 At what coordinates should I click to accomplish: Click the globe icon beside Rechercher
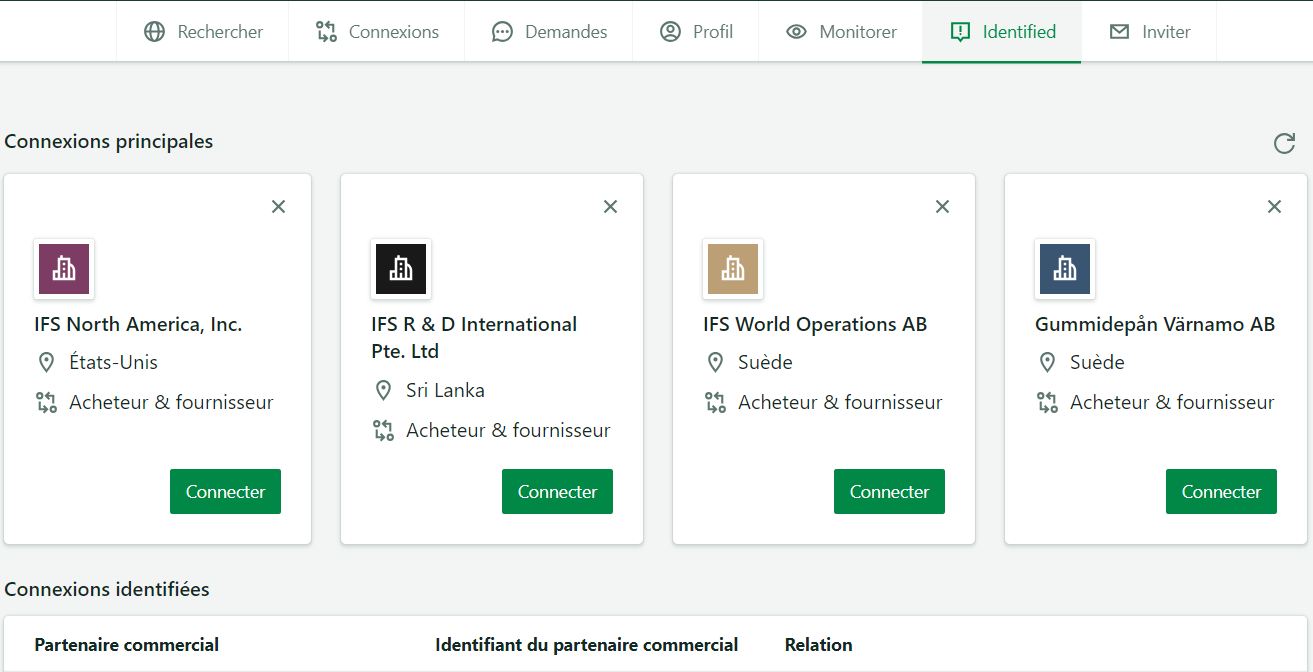point(154,32)
